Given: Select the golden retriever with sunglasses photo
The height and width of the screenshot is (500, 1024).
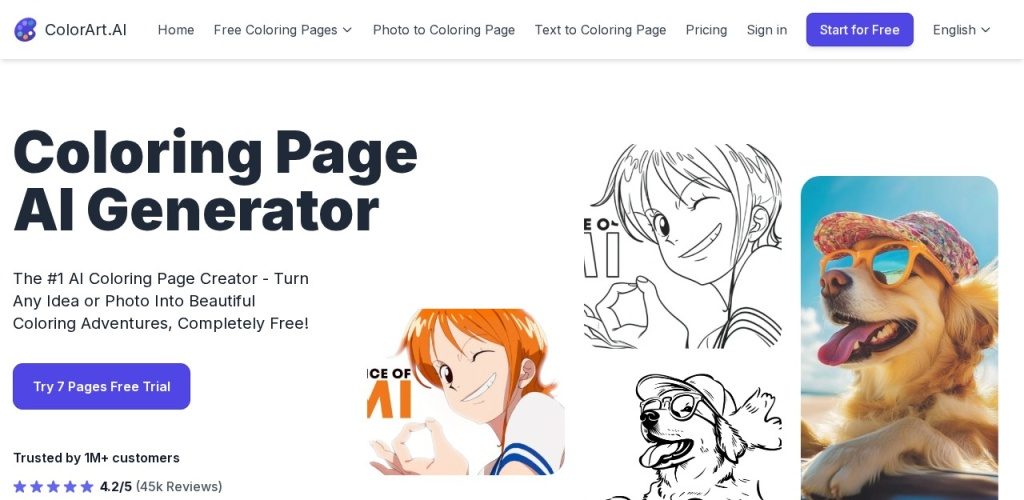Looking at the screenshot, I should point(899,337).
